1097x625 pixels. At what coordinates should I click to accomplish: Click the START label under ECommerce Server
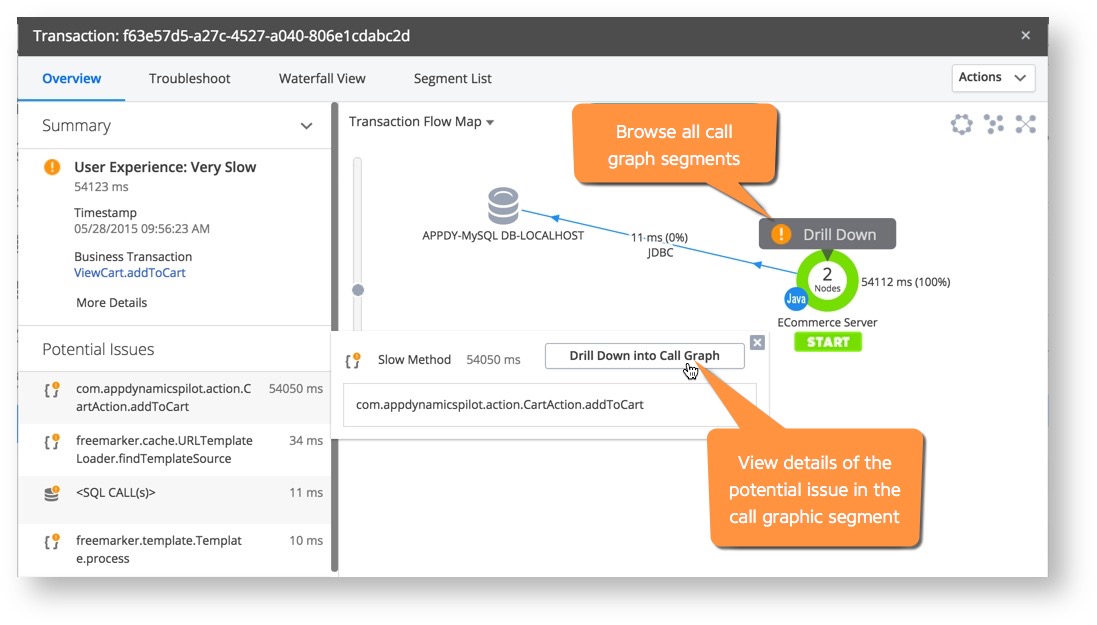(x=828, y=342)
